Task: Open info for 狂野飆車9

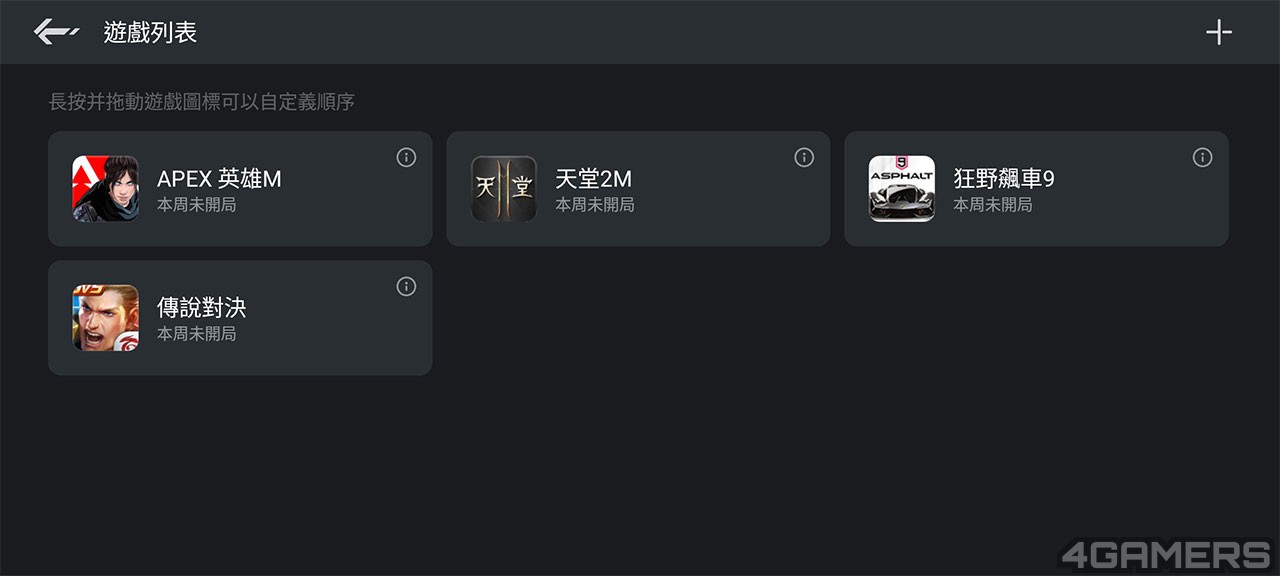Action: click(x=1202, y=157)
